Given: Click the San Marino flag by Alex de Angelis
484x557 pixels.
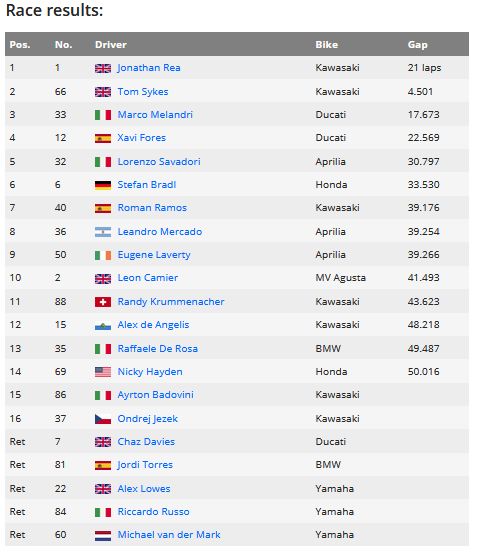Looking at the screenshot, I should pyautogui.click(x=103, y=325).
